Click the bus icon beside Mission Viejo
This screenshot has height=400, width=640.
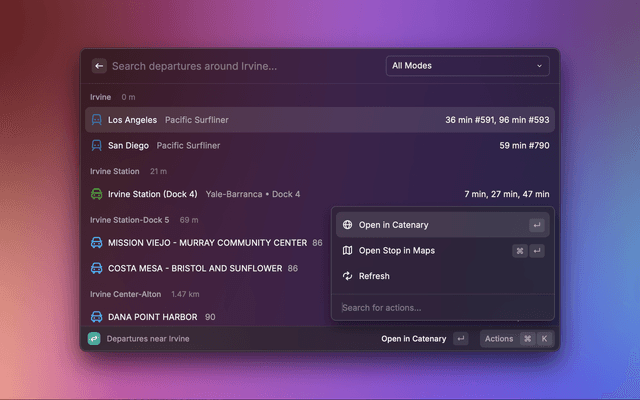coord(97,243)
